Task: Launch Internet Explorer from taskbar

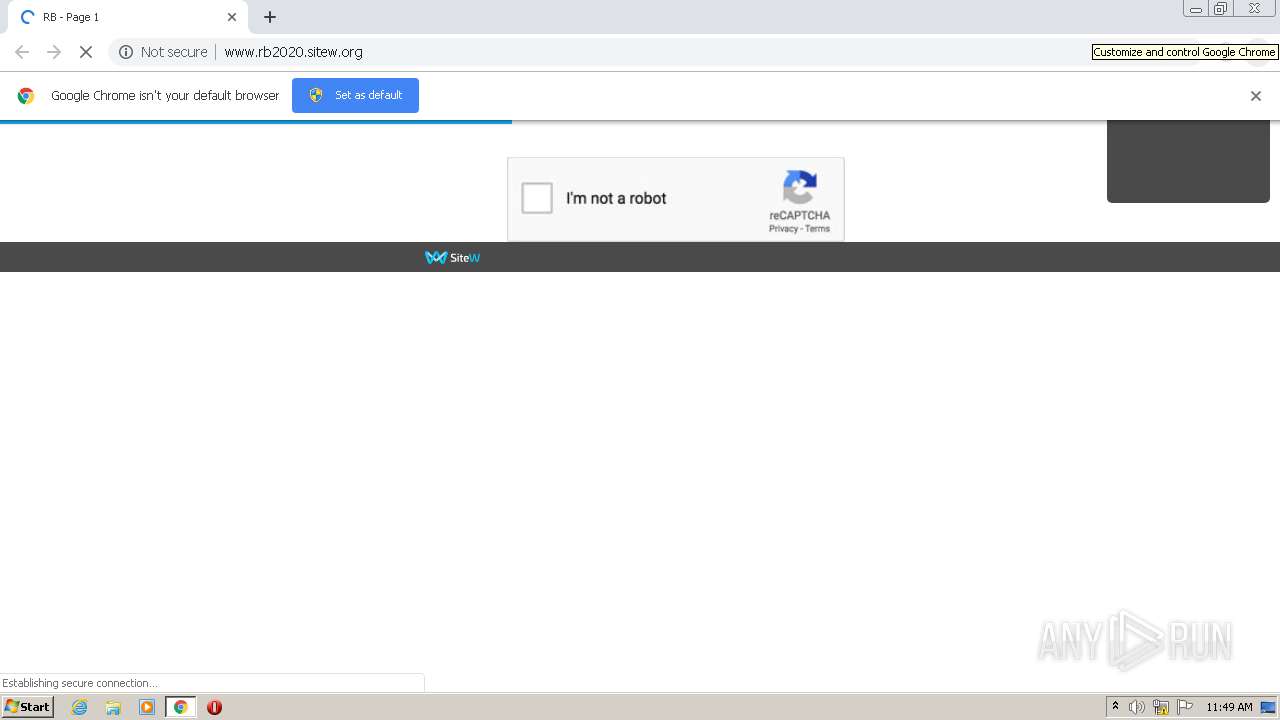Action: tap(80, 707)
